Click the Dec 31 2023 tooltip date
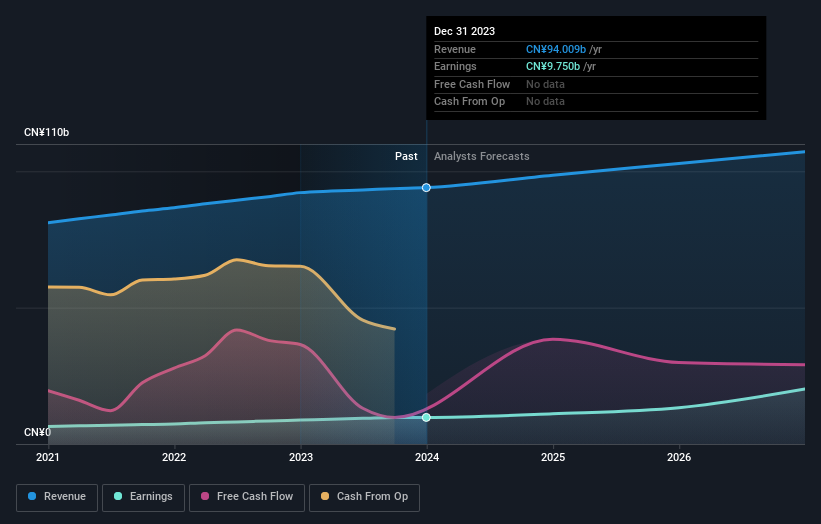This screenshot has height=524, width=821. (464, 31)
